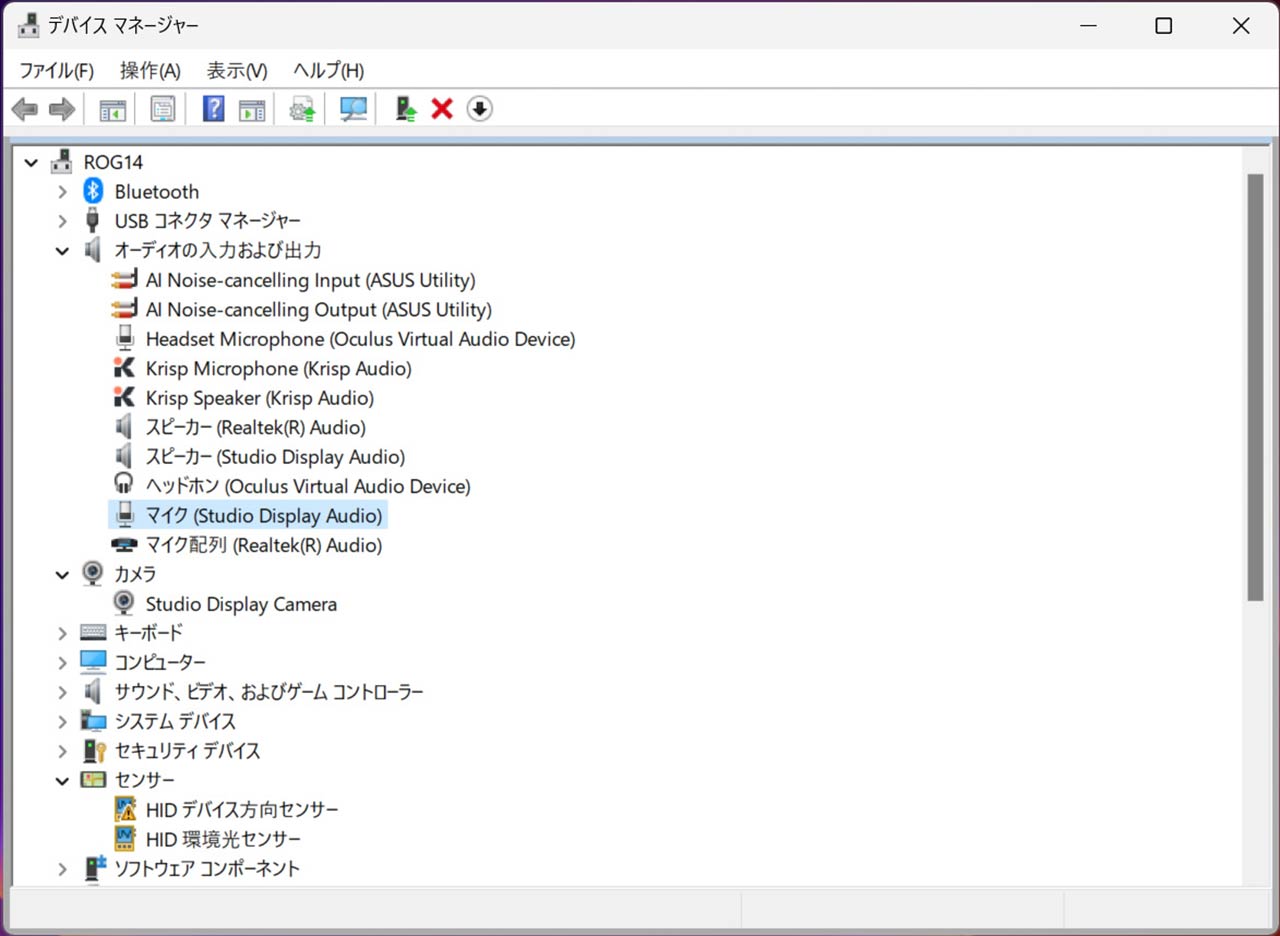Select マイク (Studio Display Audio) device
Image resolution: width=1280 pixels, height=936 pixels.
pos(264,516)
